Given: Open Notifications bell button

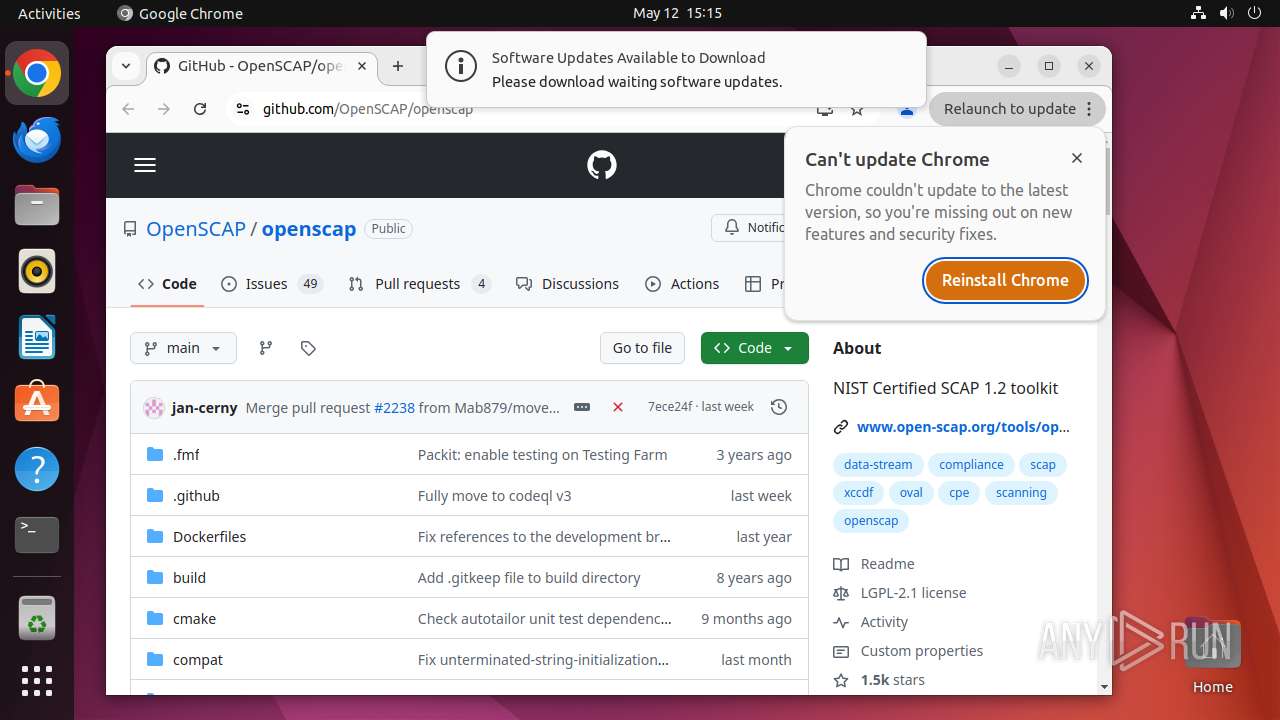Looking at the screenshot, I should (x=750, y=228).
